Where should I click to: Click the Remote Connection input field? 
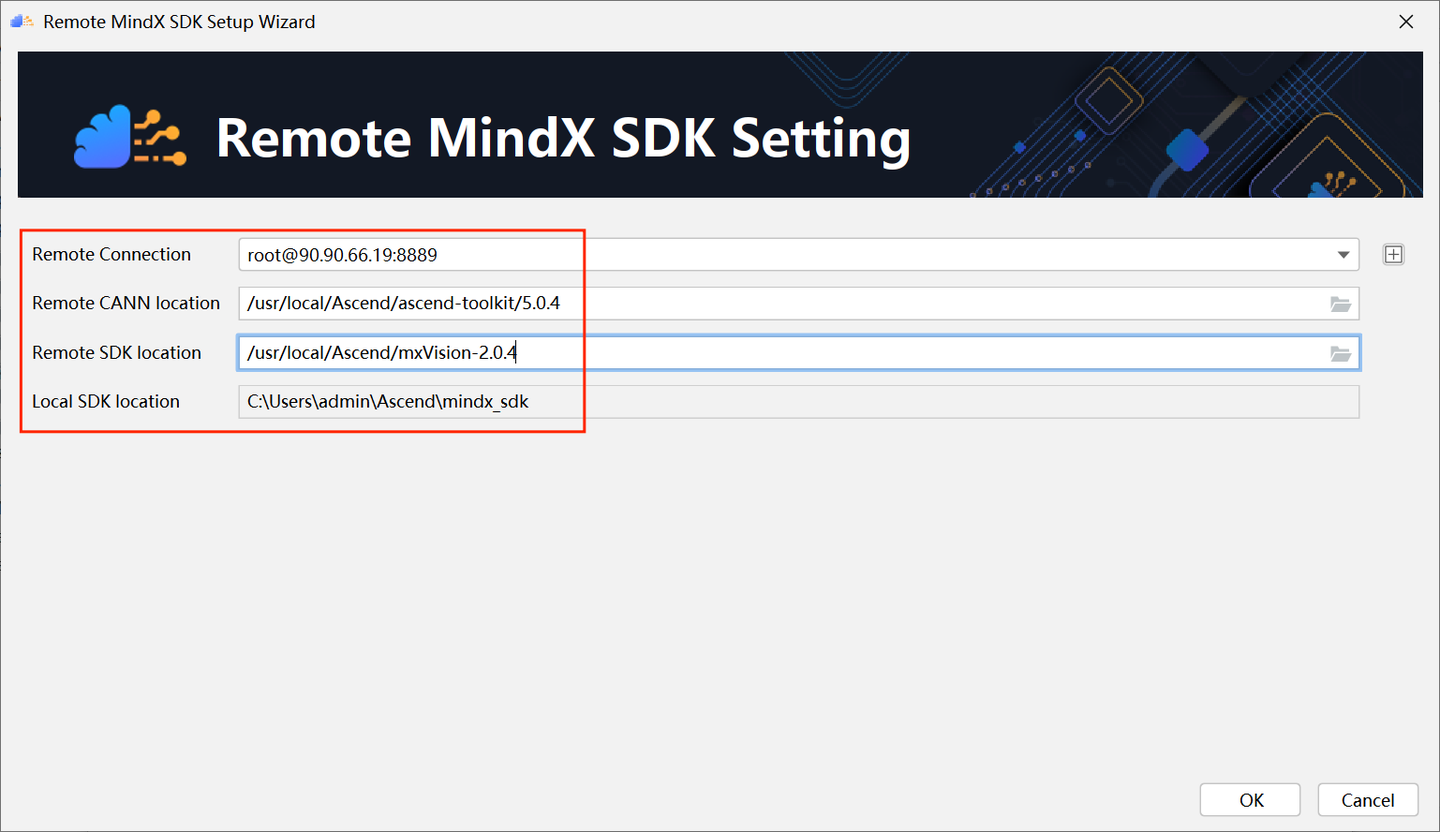(x=410, y=254)
